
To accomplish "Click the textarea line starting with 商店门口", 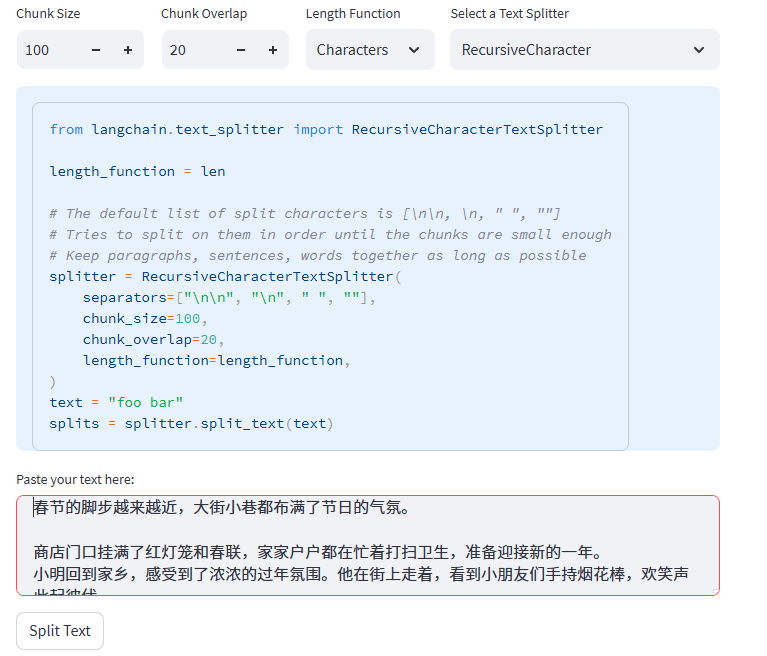I will coord(318,553).
